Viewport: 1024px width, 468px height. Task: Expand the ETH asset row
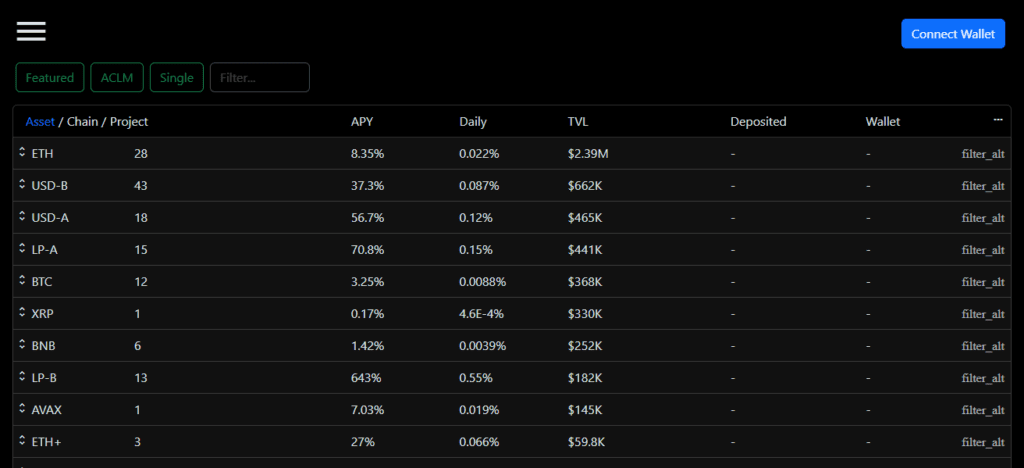click(x=22, y=153)
